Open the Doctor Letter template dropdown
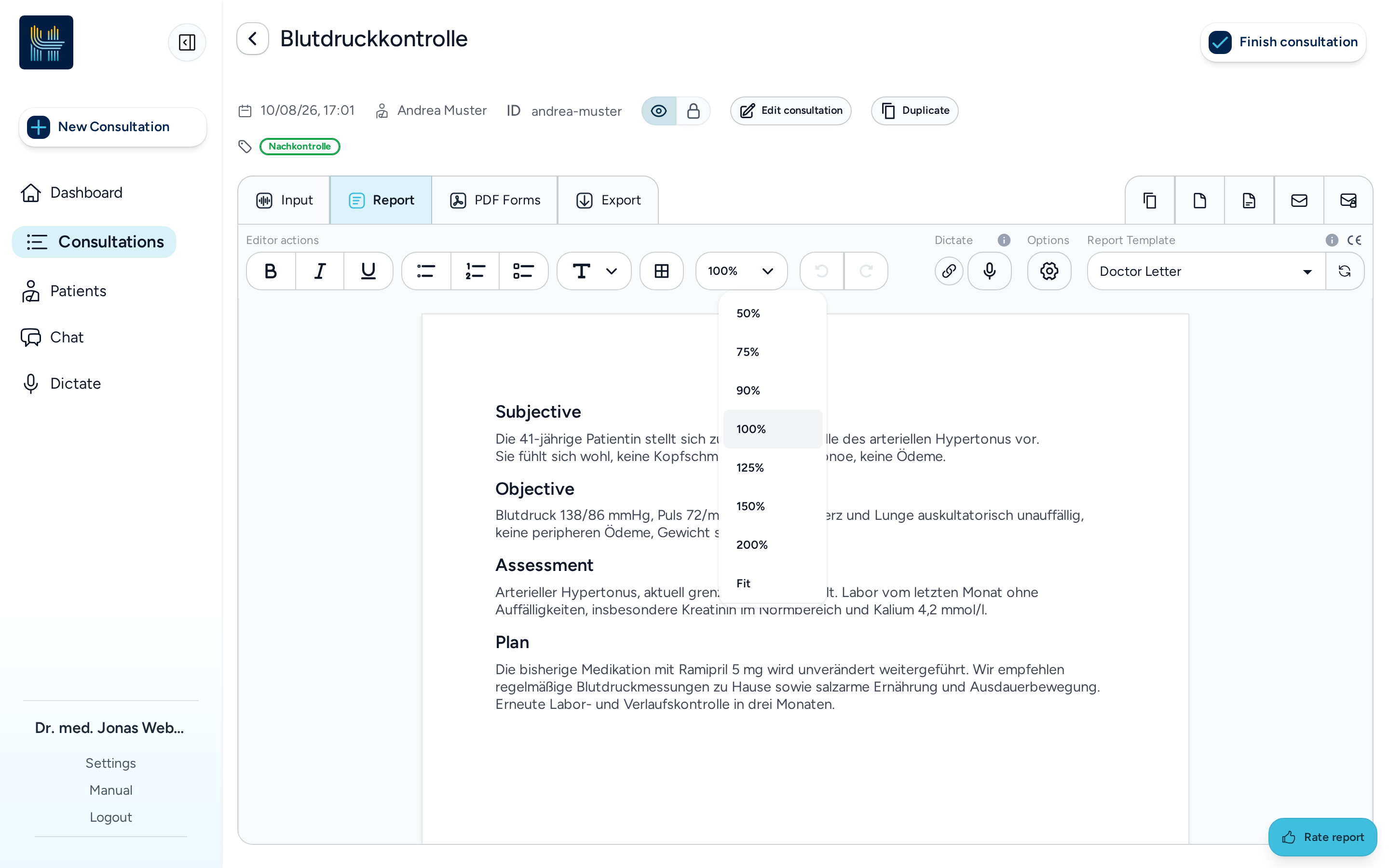Viewport: 1389px width, 868px height. [x=1206, y=271]
